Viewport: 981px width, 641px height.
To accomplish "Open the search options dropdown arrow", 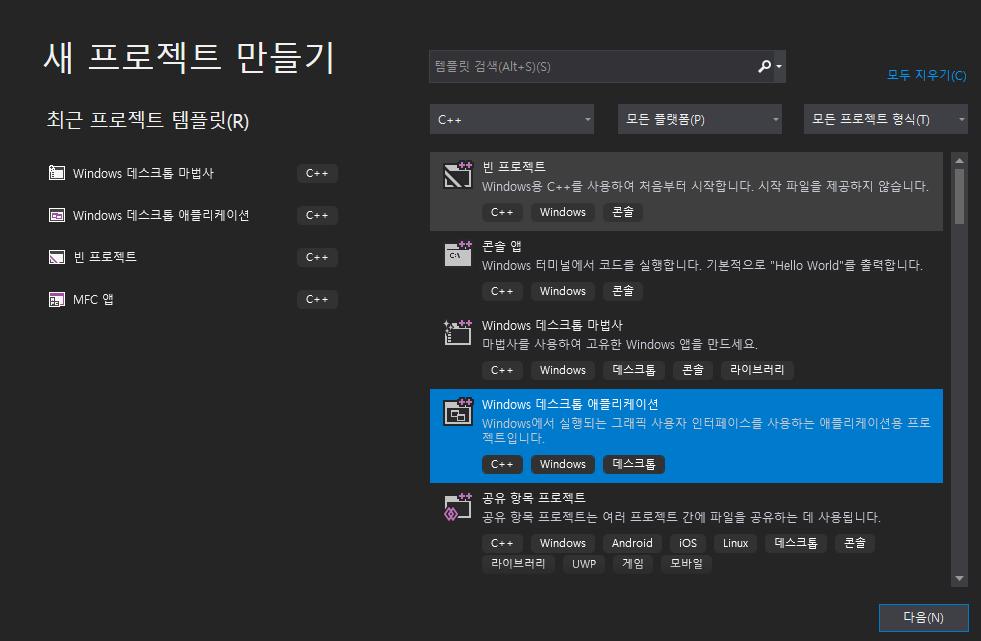I will (779, 66).
